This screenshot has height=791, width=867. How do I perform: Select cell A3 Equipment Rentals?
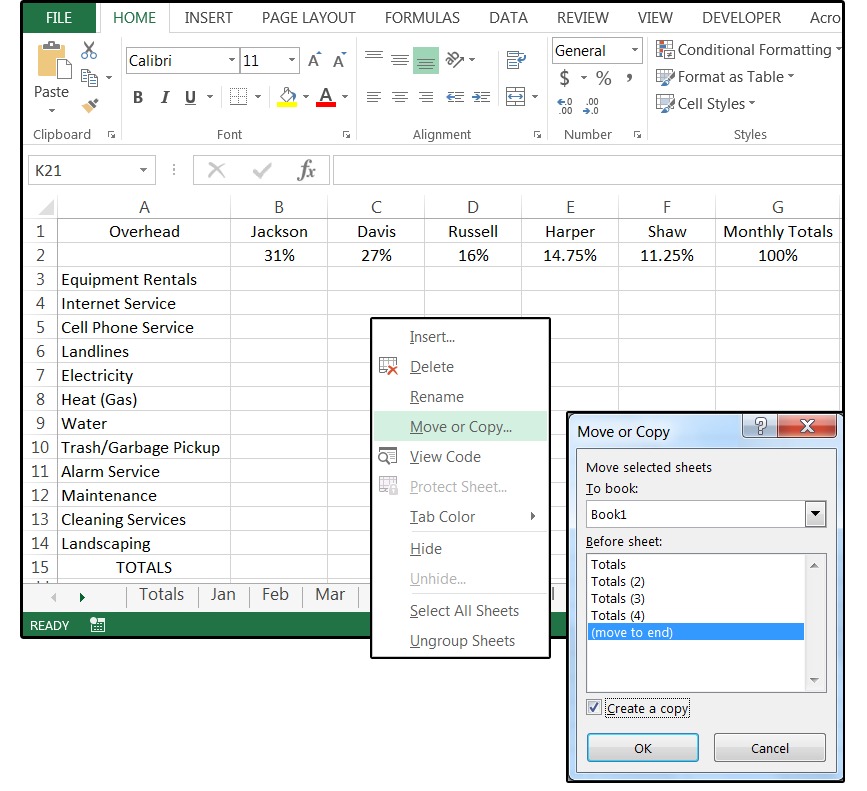coord(144,280)
